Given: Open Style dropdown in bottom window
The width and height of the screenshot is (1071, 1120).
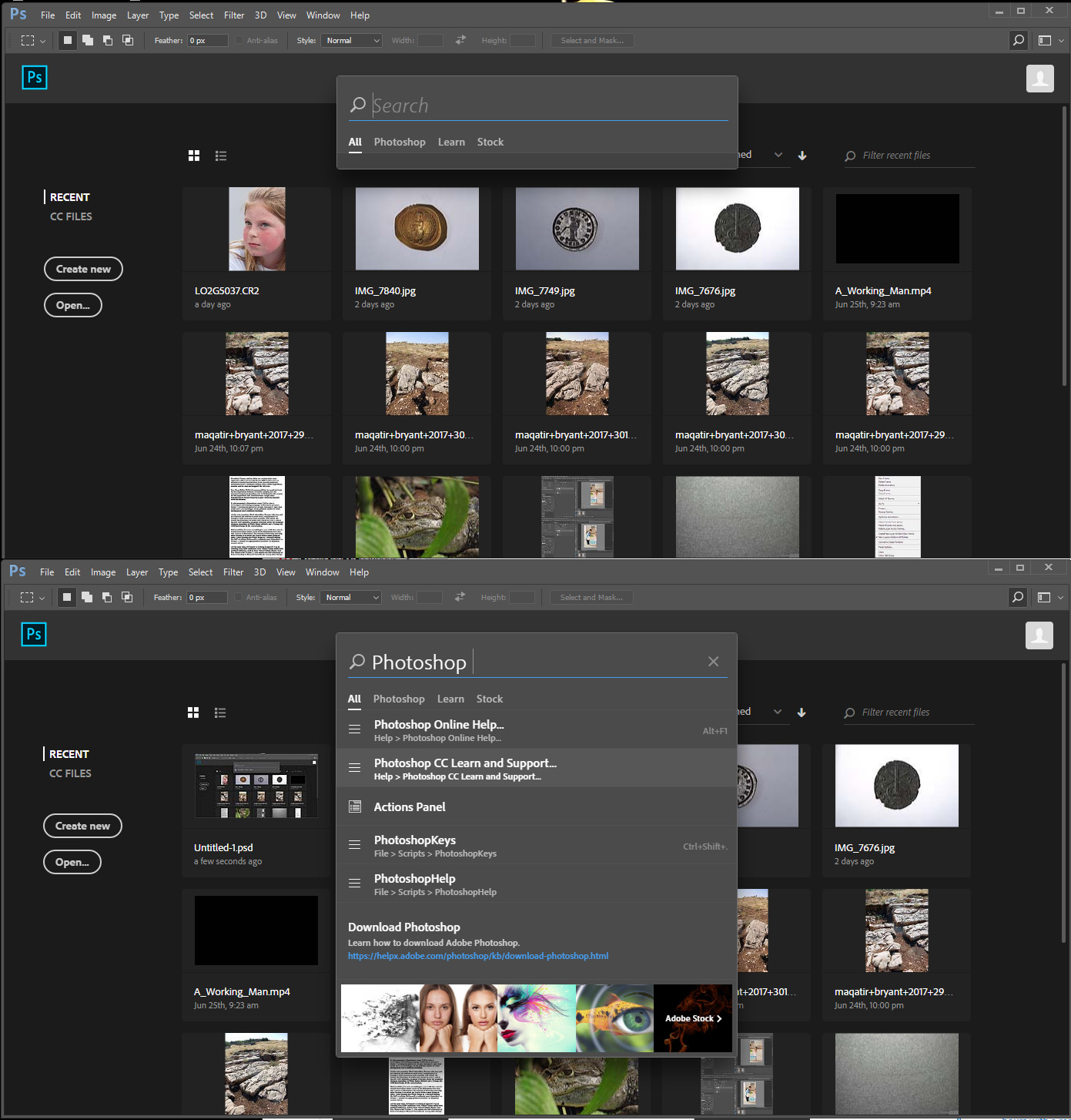Looking at the screenshot, I should (351, 597).
